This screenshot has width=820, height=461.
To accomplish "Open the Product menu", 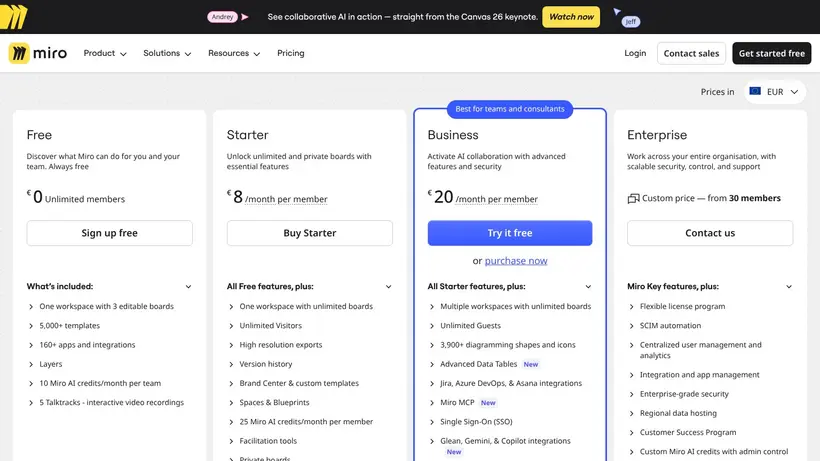I will tap(105, 53).
